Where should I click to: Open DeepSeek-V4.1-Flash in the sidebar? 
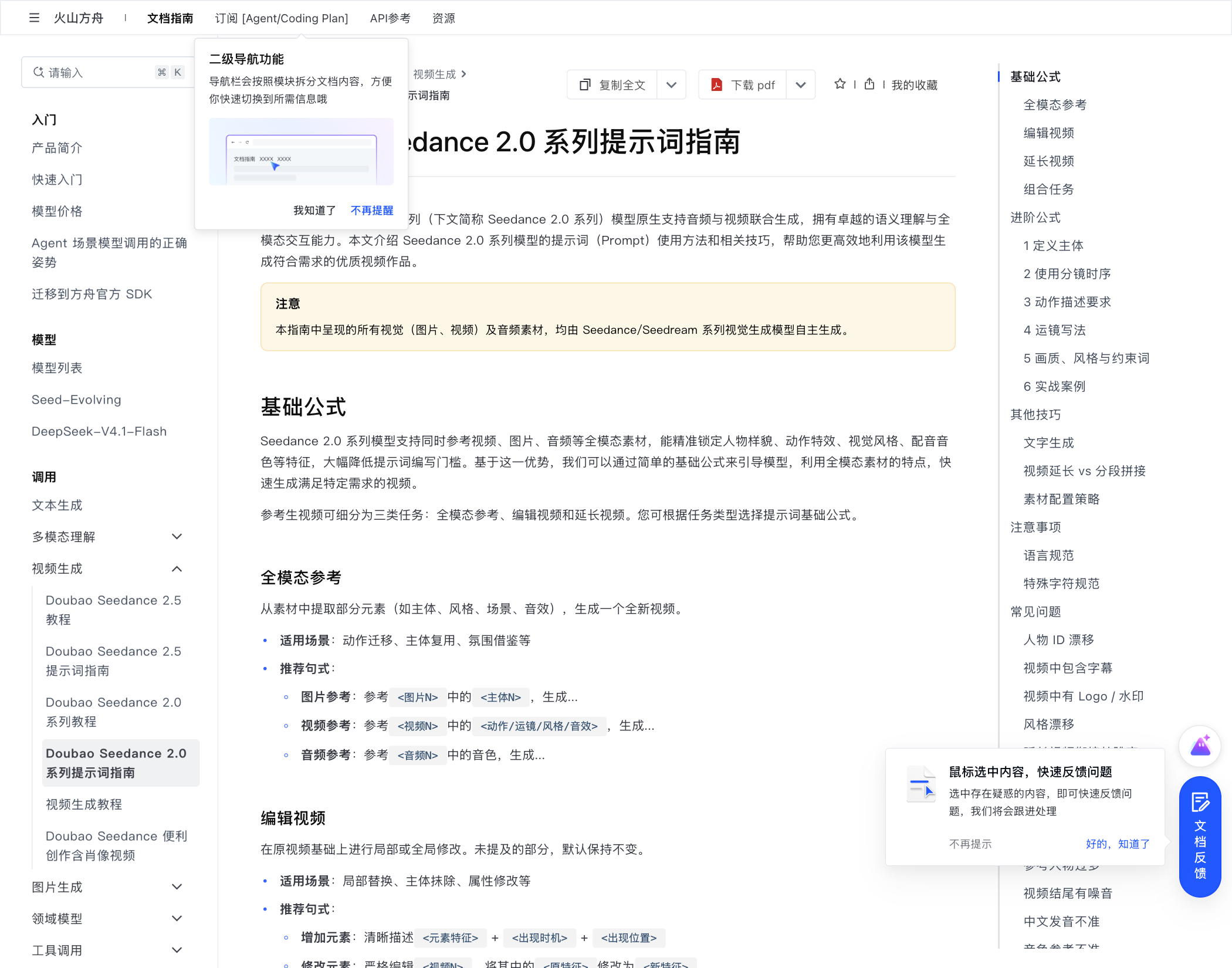pos(99,431)
